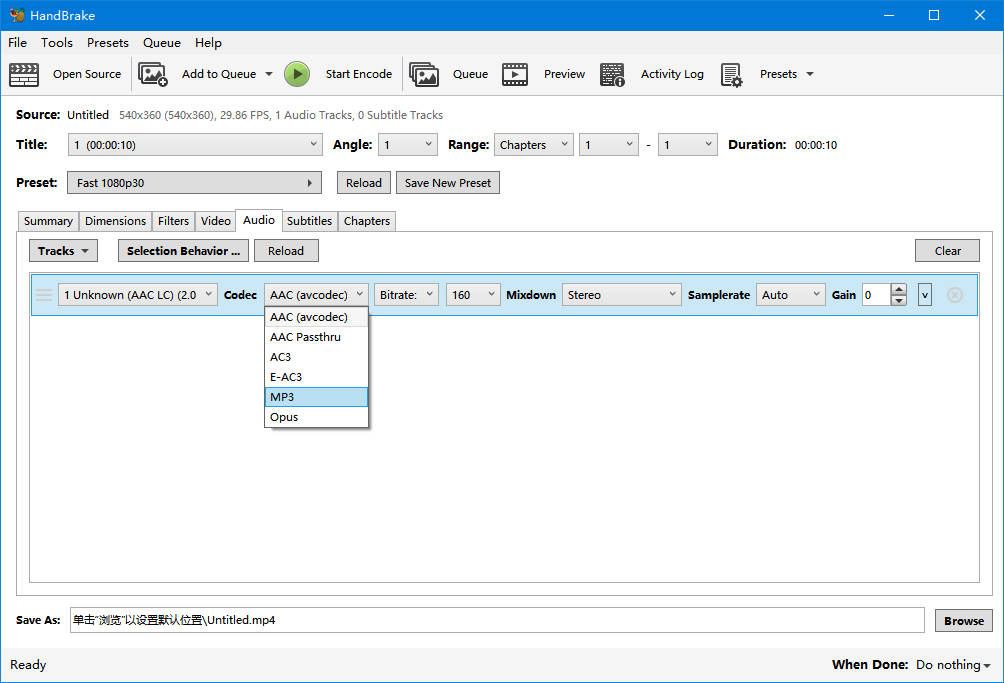The width and height of the screenshot is (1004, 683).
Task: Decrease Gain with the down arrow
Action: coord(899,301)
